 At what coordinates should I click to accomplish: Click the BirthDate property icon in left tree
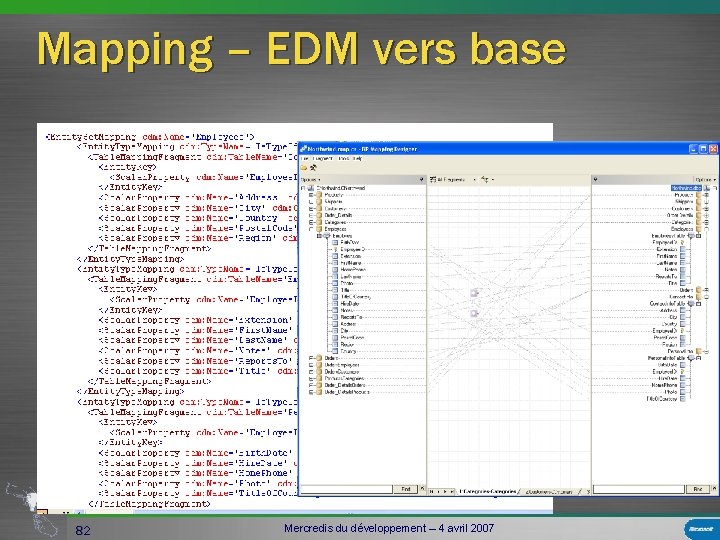pyautogui.click(x=335, y=242)
